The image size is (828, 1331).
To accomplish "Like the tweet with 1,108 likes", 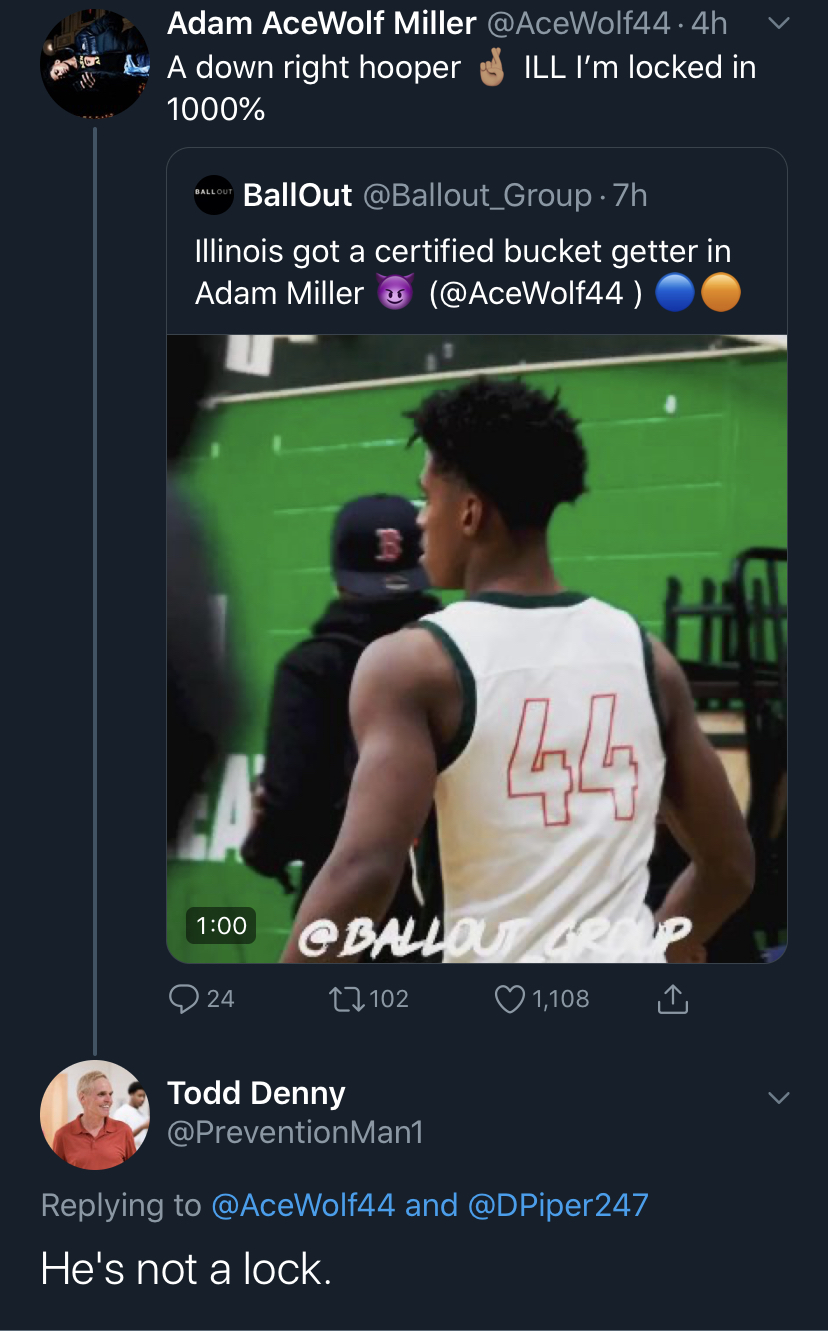I will (x=511, y=998).
